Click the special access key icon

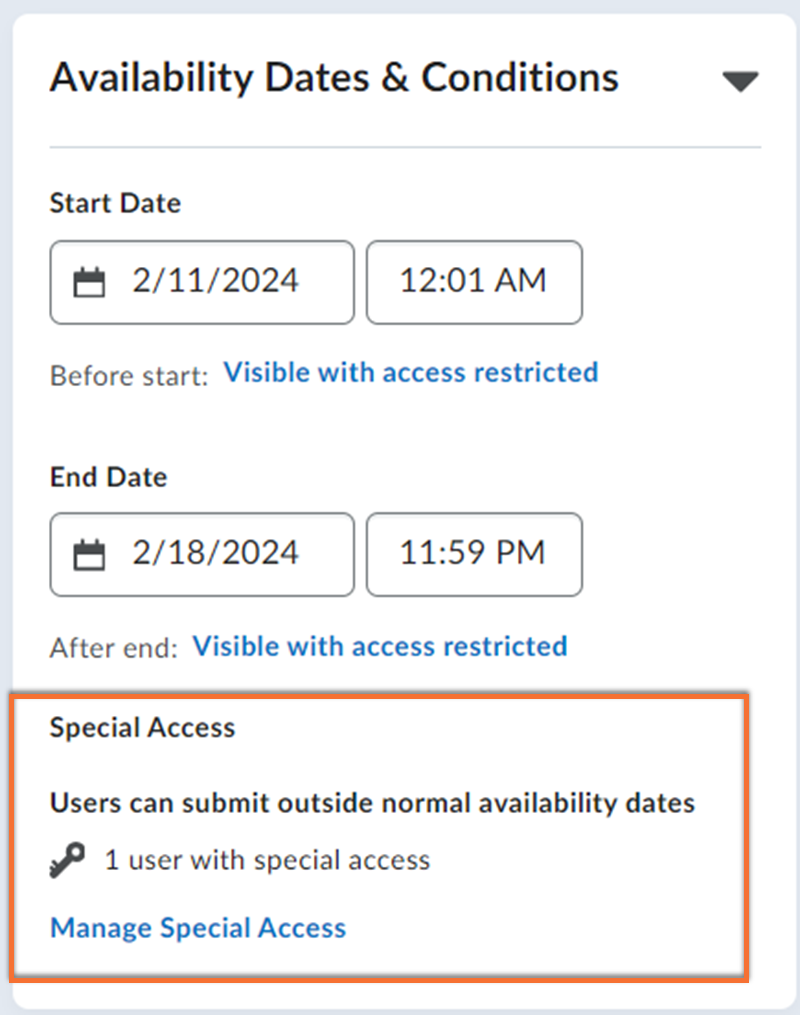click(x=68, y=860)
